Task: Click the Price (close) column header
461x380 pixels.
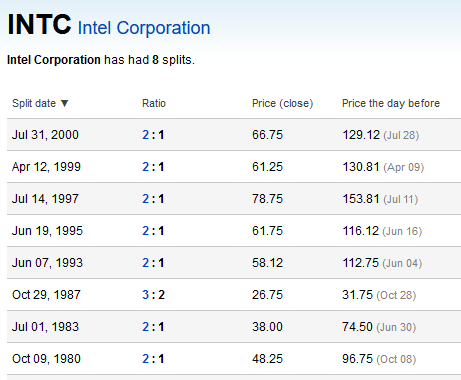Action: 283,103
